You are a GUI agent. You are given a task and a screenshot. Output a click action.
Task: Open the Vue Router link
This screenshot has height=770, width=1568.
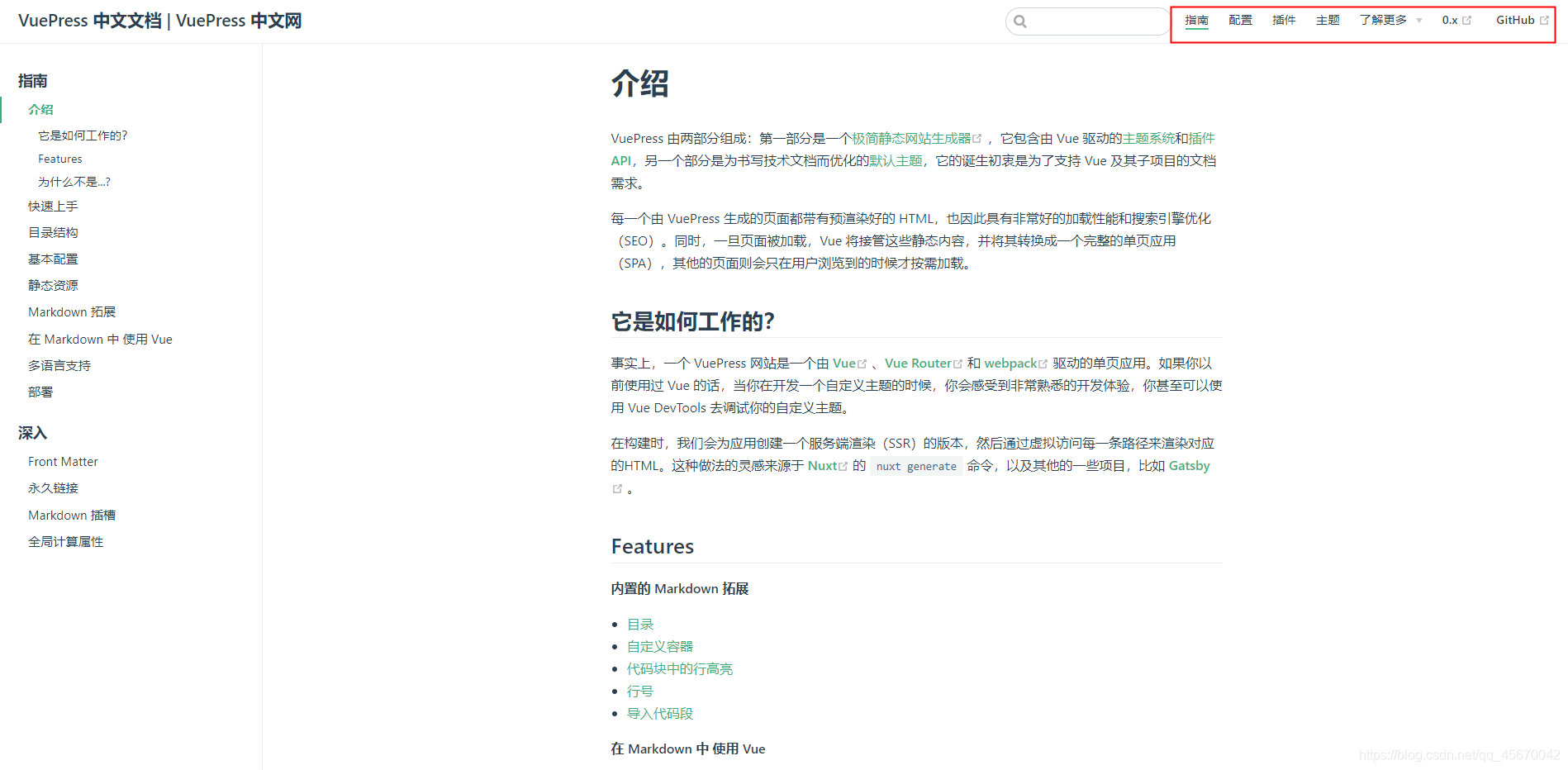pos(918,364)
